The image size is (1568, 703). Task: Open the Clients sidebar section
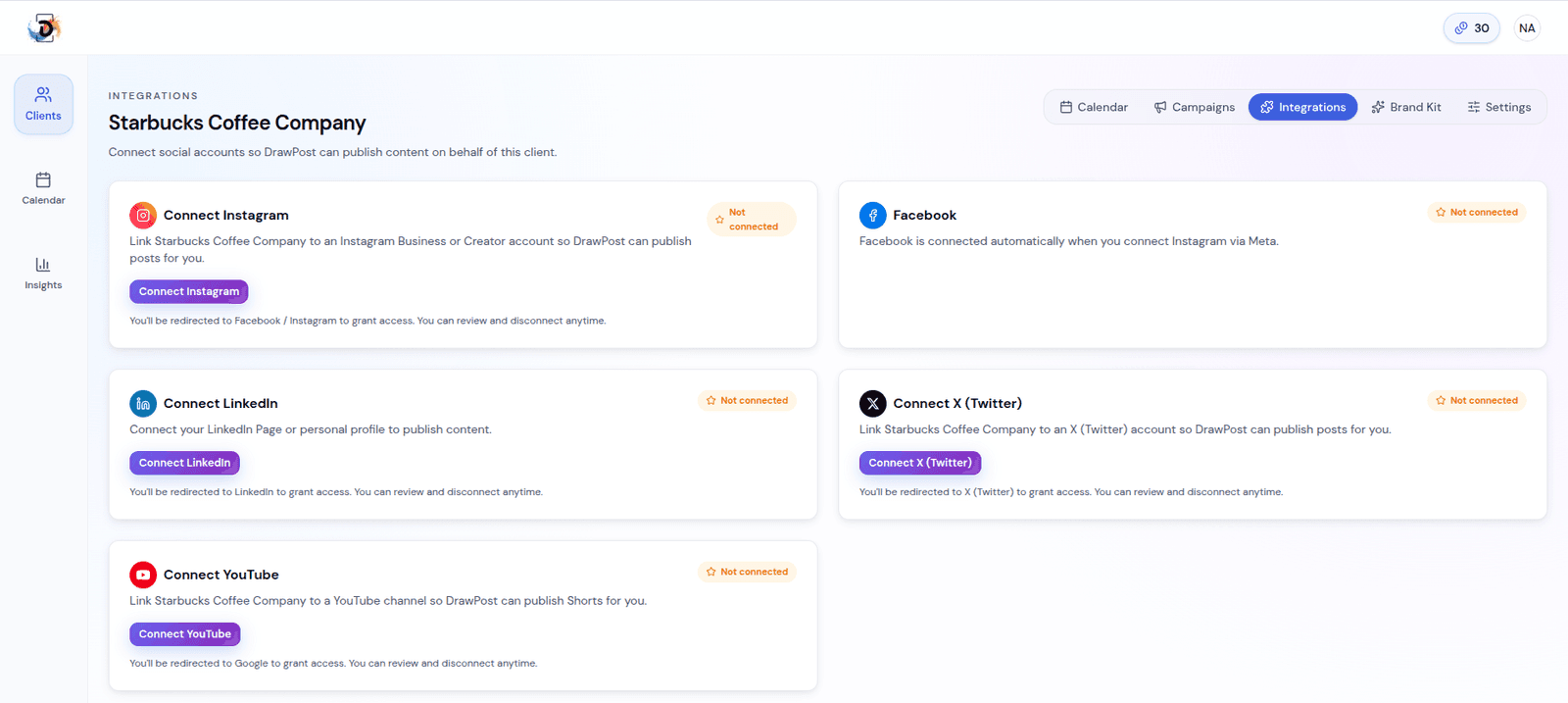click(x=43, y=104)
